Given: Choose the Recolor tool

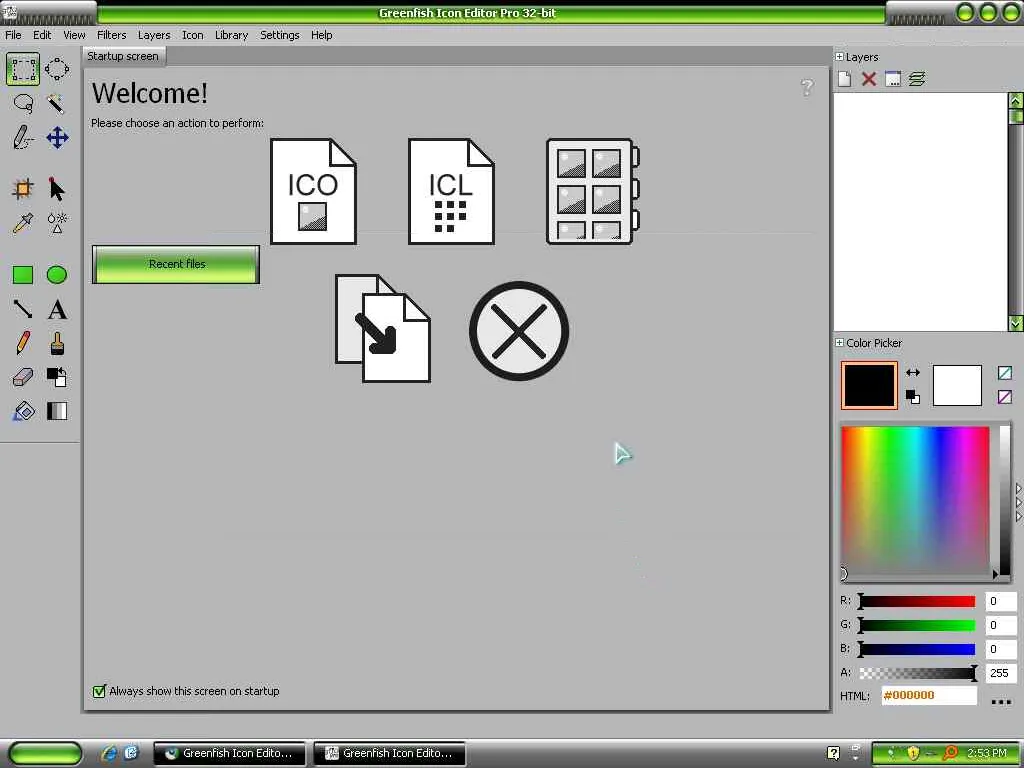Looking at the screenshot, I should click(x=57, y=377).
